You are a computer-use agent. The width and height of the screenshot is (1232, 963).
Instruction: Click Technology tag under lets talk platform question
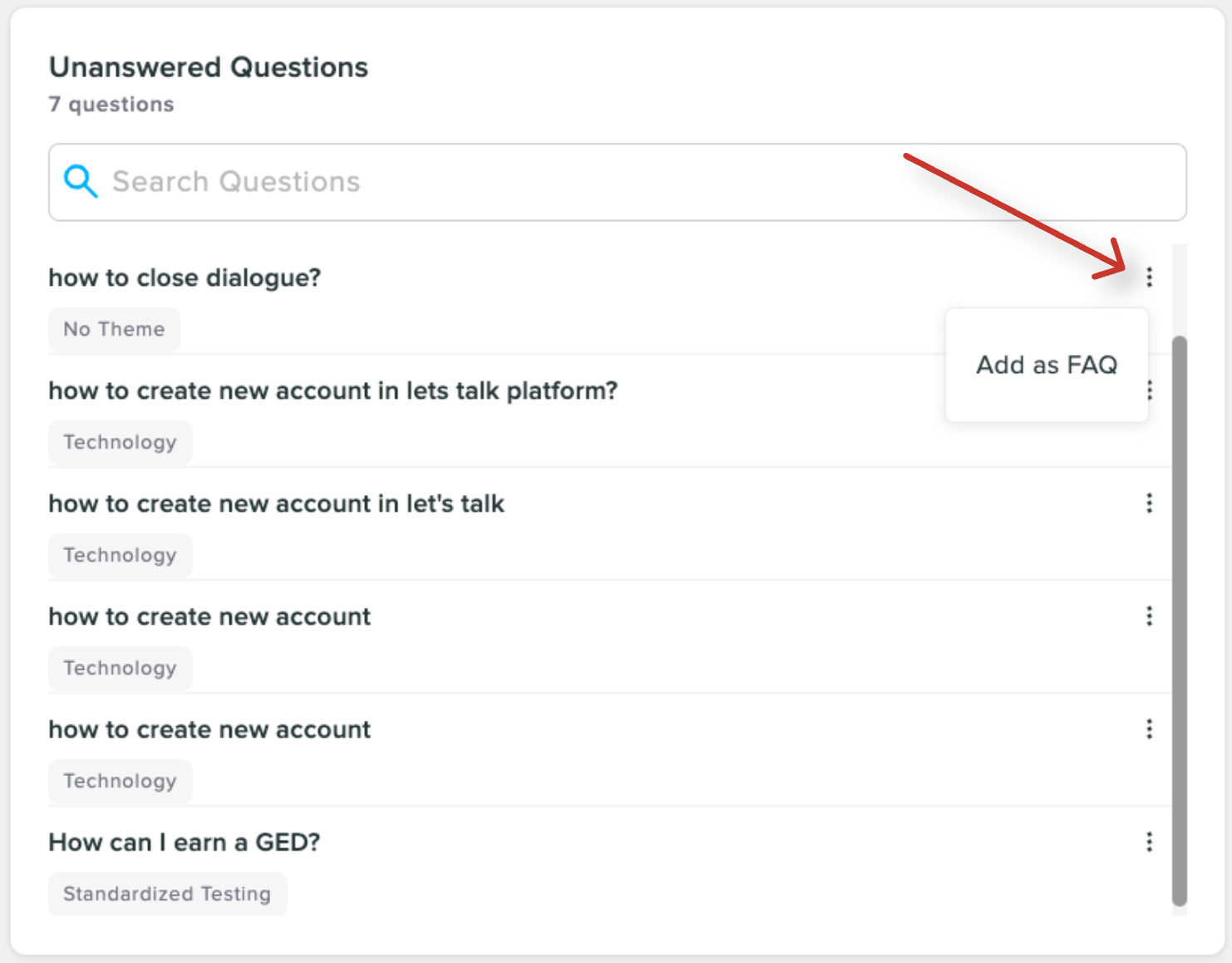(120, 442)
